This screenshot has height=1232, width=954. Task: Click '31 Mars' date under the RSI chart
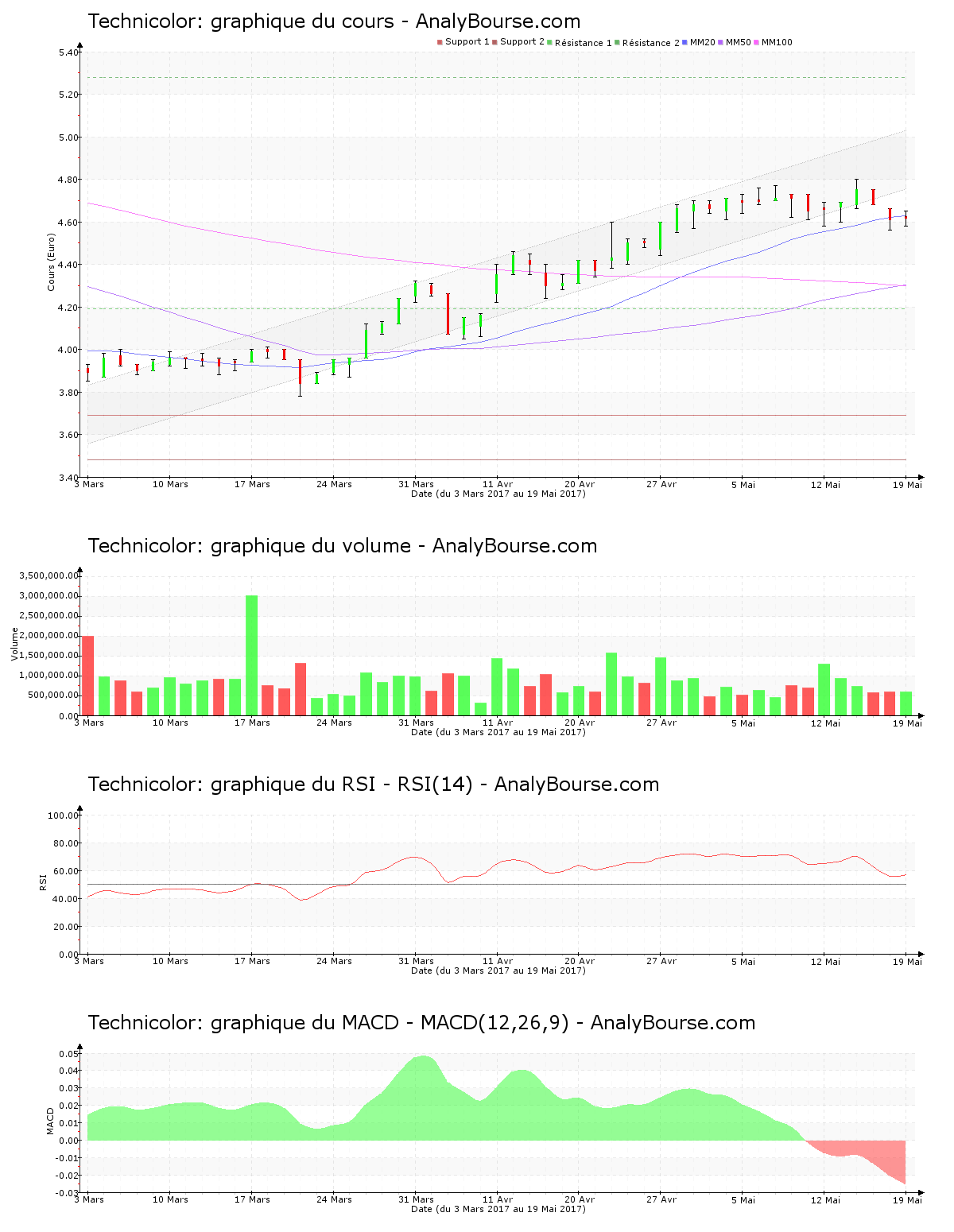tap(416, 961)
